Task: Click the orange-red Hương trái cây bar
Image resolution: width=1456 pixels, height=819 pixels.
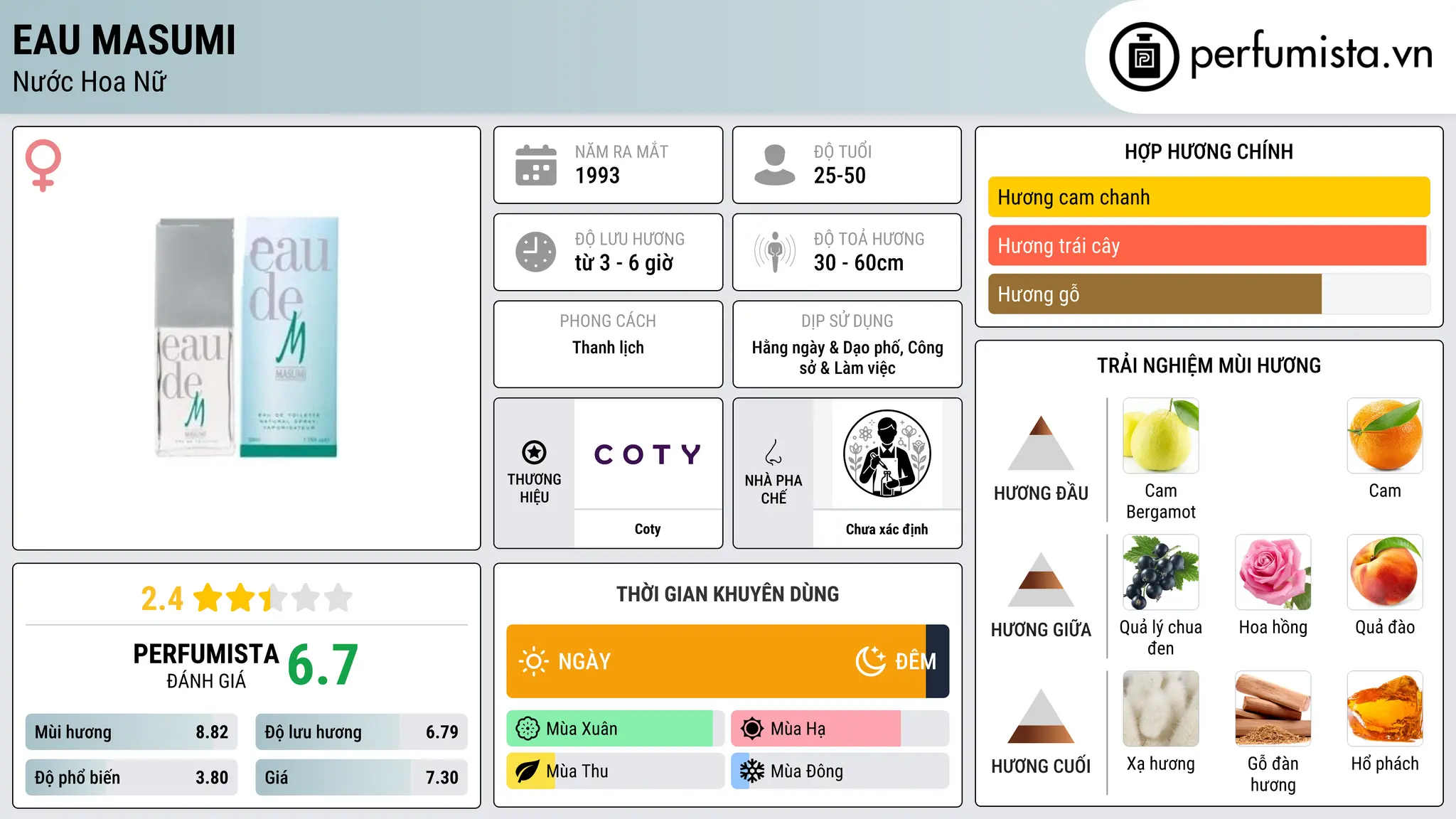Action: (1207, 245)
